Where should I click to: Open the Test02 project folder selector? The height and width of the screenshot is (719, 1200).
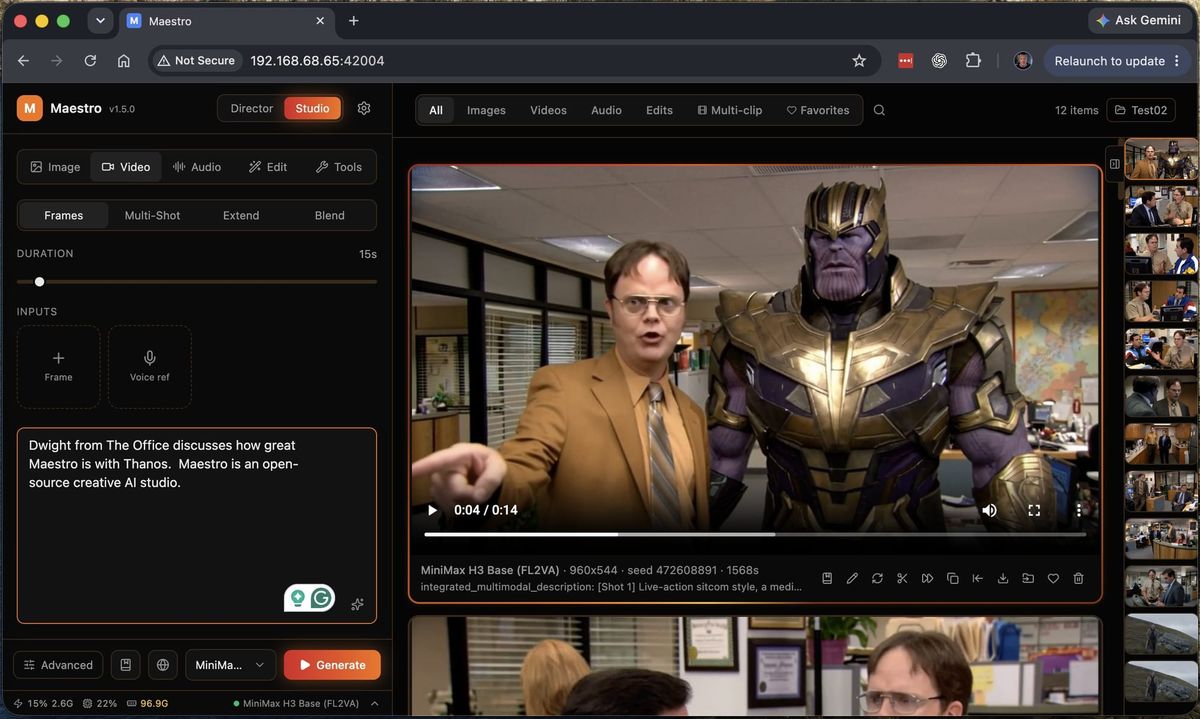tap(1140, 110)
